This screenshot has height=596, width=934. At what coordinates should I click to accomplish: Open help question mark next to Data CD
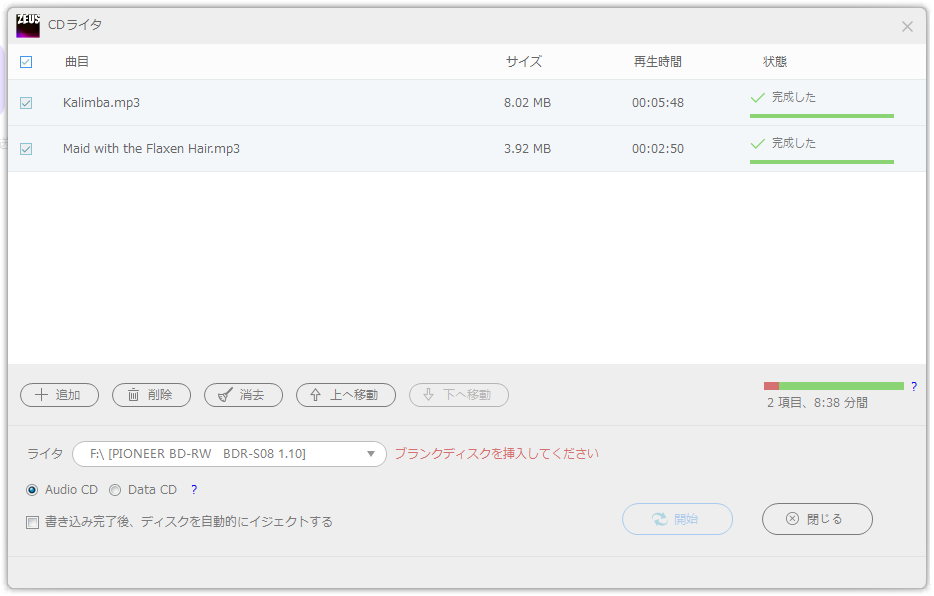point(194,490)
